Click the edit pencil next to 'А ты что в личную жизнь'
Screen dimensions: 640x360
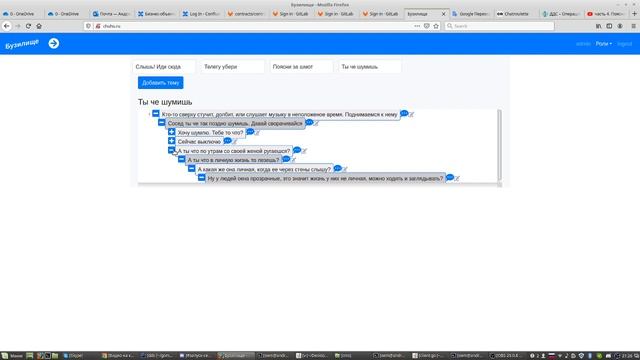click(293, 160)
